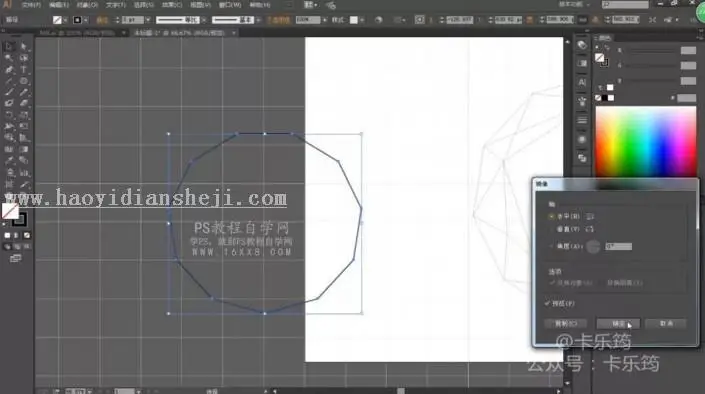Pick a color from the RGB spectrum
This screenshot has width=705, height=394.
click(x=646, y=141)
